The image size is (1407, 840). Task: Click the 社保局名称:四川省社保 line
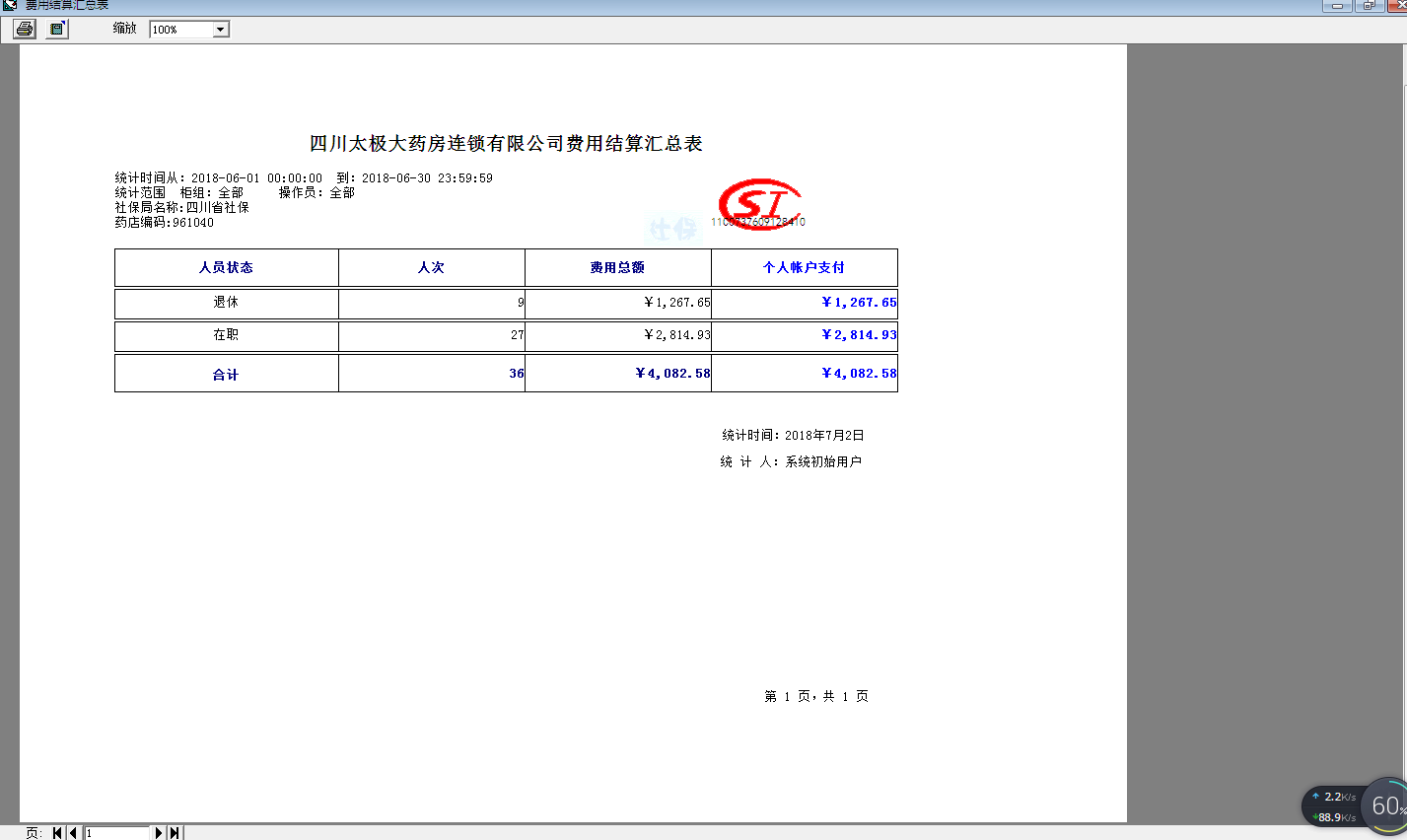[182, 208]
